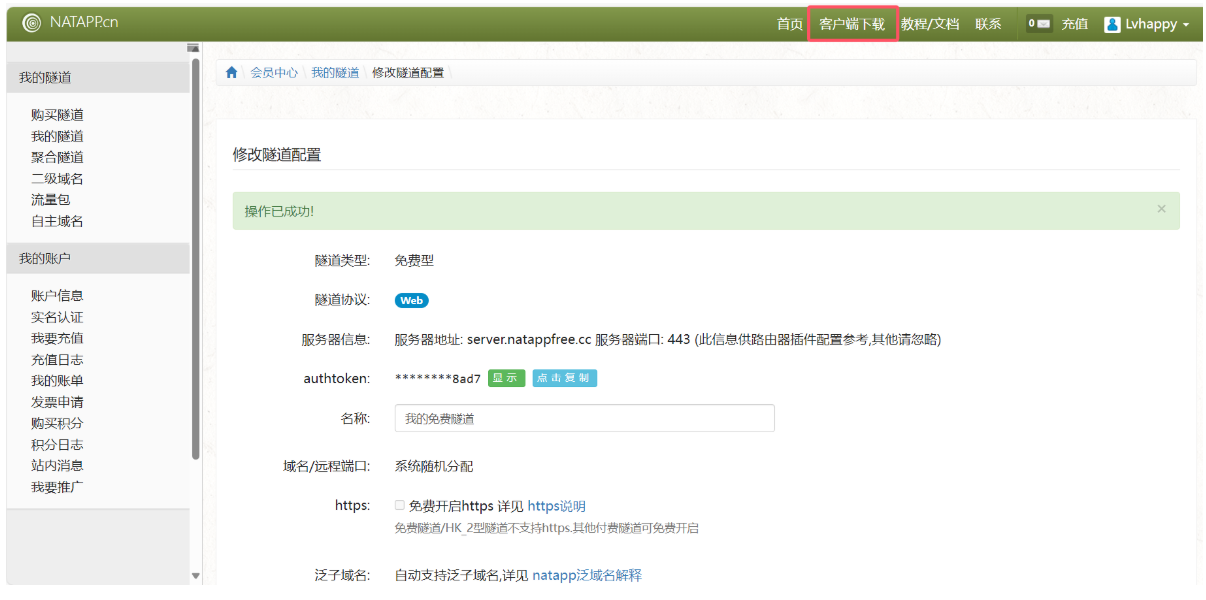Click the 我的隧道 sidebar section header

98,77
